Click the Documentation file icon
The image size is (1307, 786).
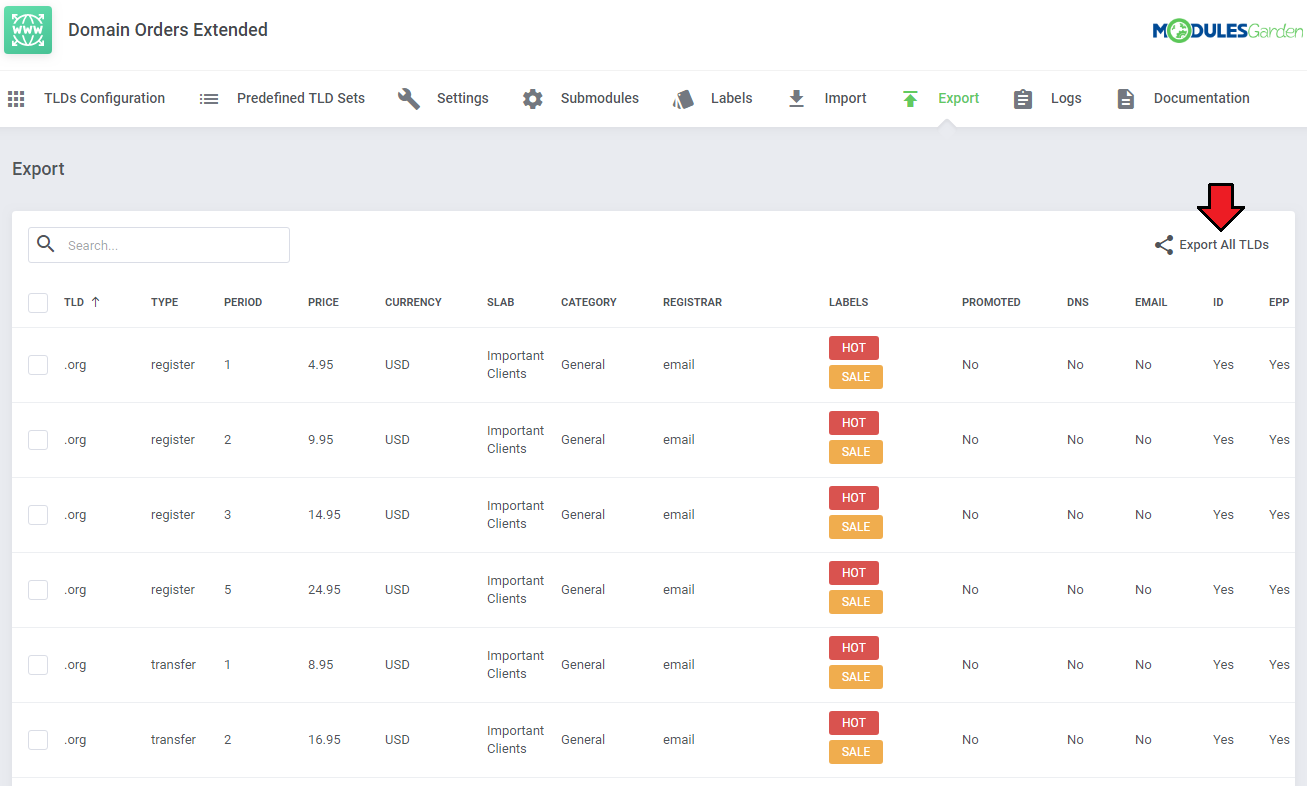point(1126,99)
